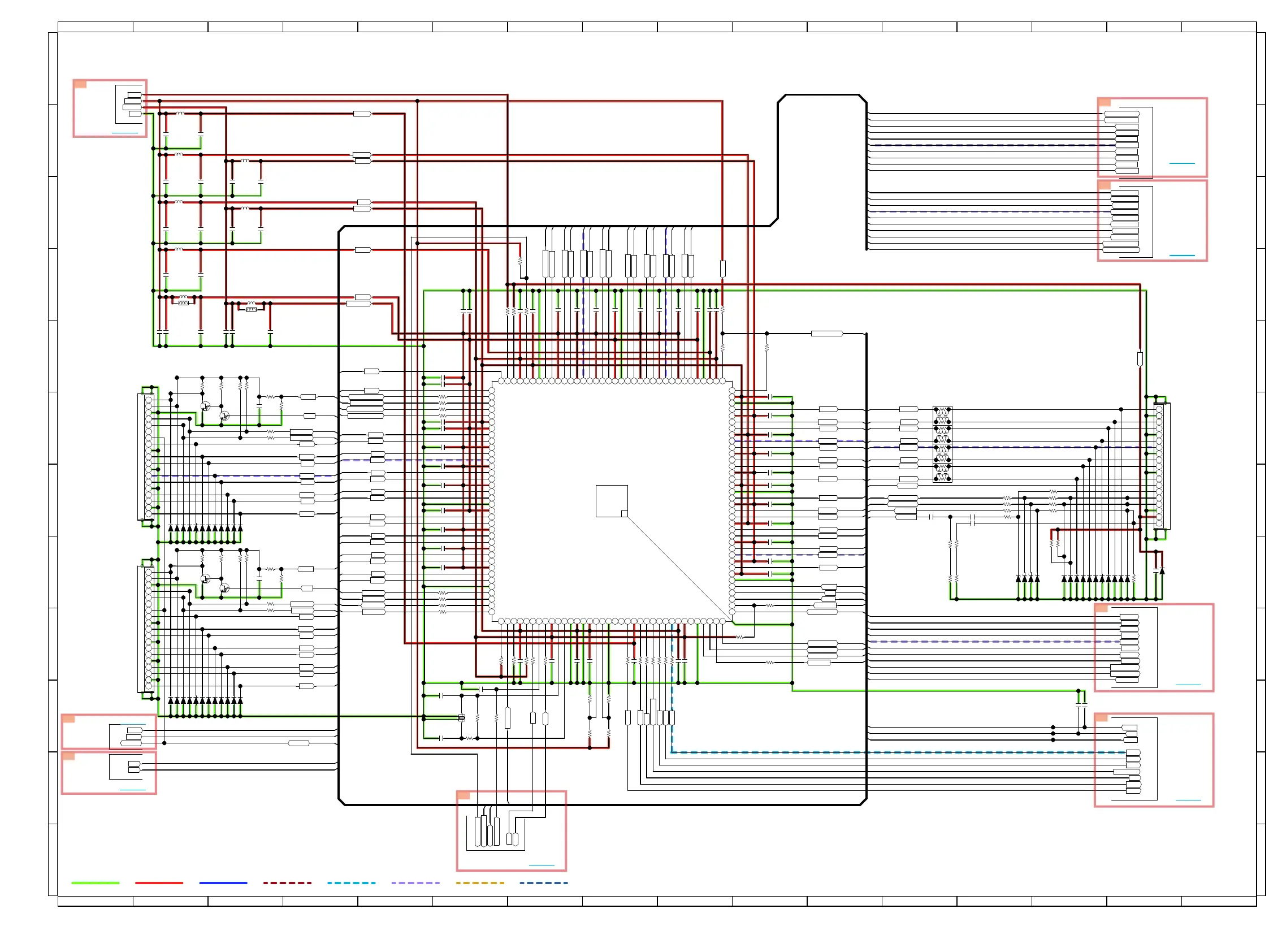
Task: Click the solid blue legend line
Action: 223,882
